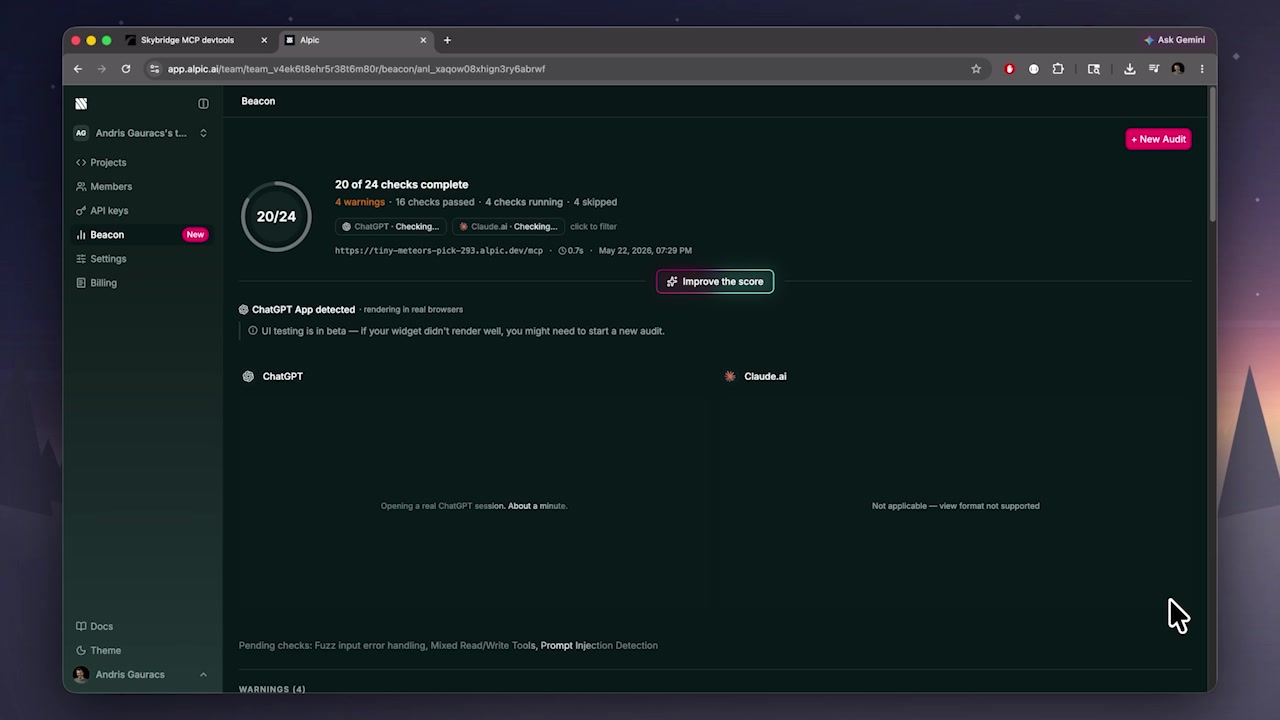Bookmark this page with the star icon
The width and height of the screenshot is (1280, 720).
tap(976, 69)
